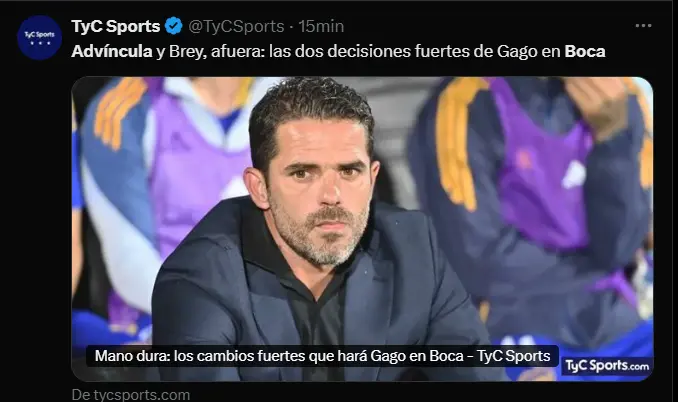Open the @TyCSports handle profile
This screenshot has height=402, width=678.
[236, 26]
